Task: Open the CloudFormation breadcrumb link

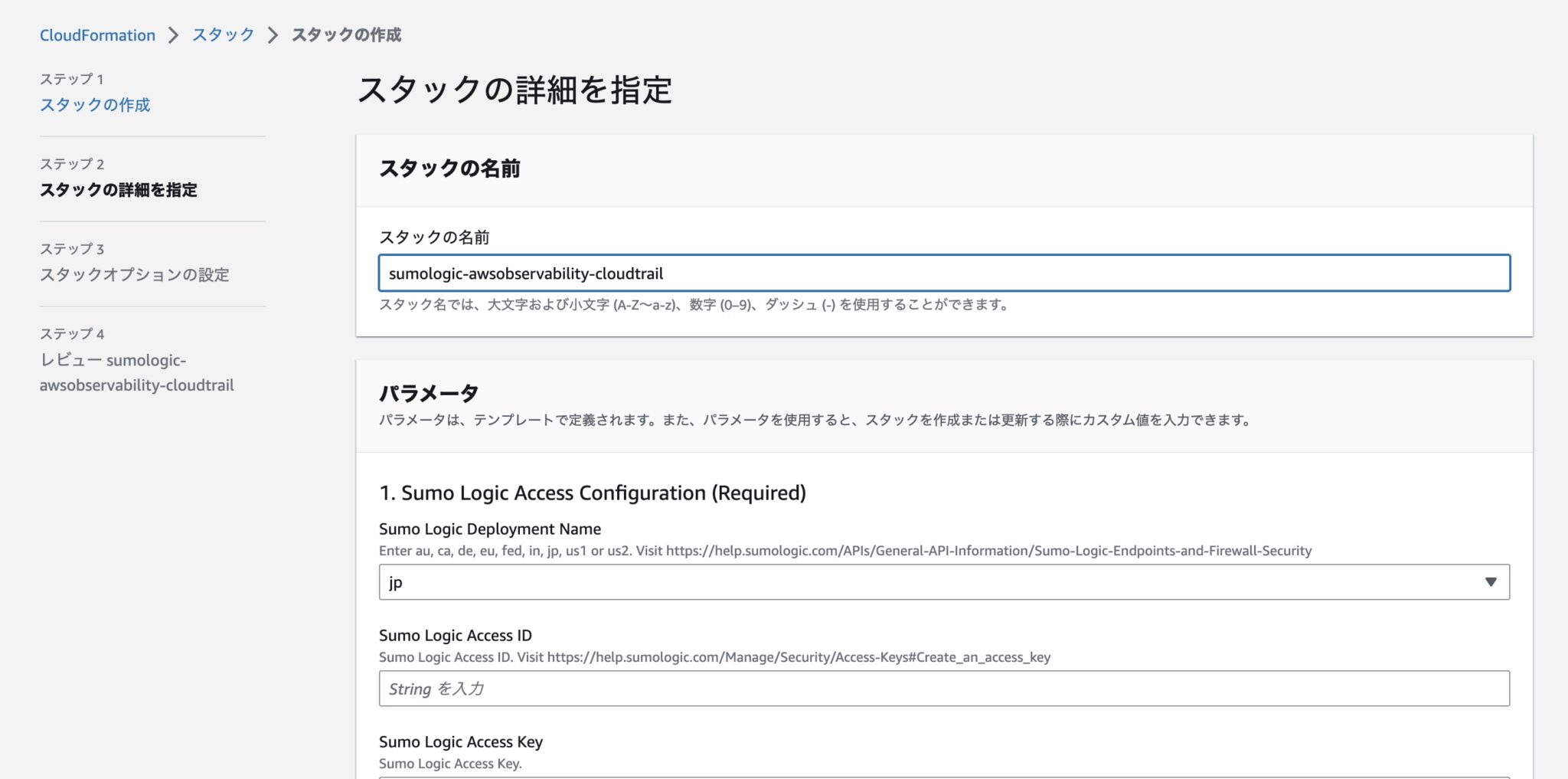Action: point(96,34)
